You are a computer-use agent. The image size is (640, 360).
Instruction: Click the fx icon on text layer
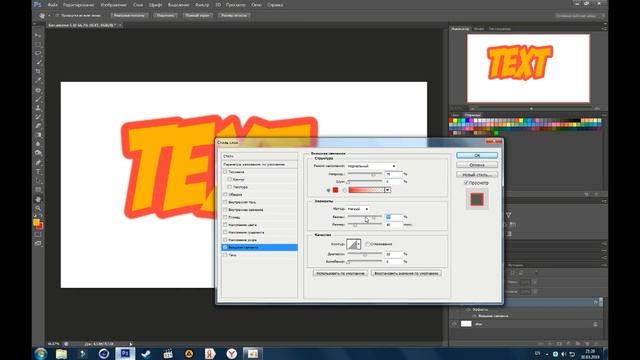(596, 302)
